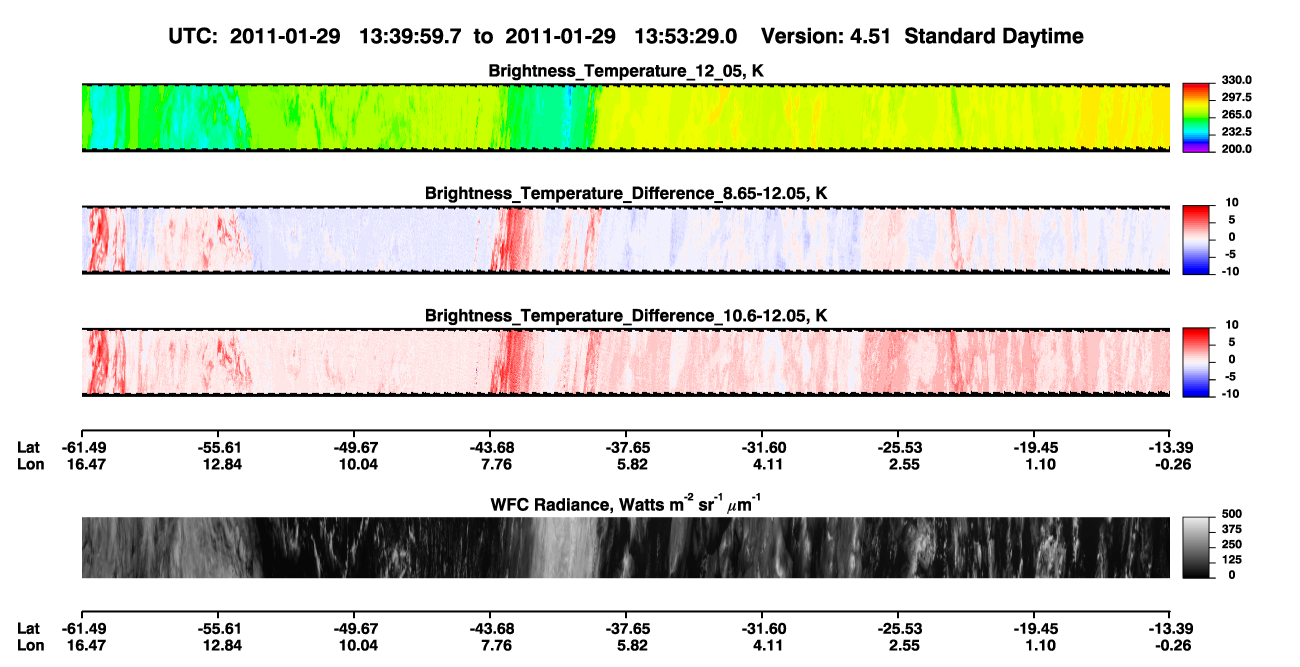Click the 10.6-12.05 difference image strip
The height and width of the screenshot is (667, 1300).
click(x=625, y=362)
